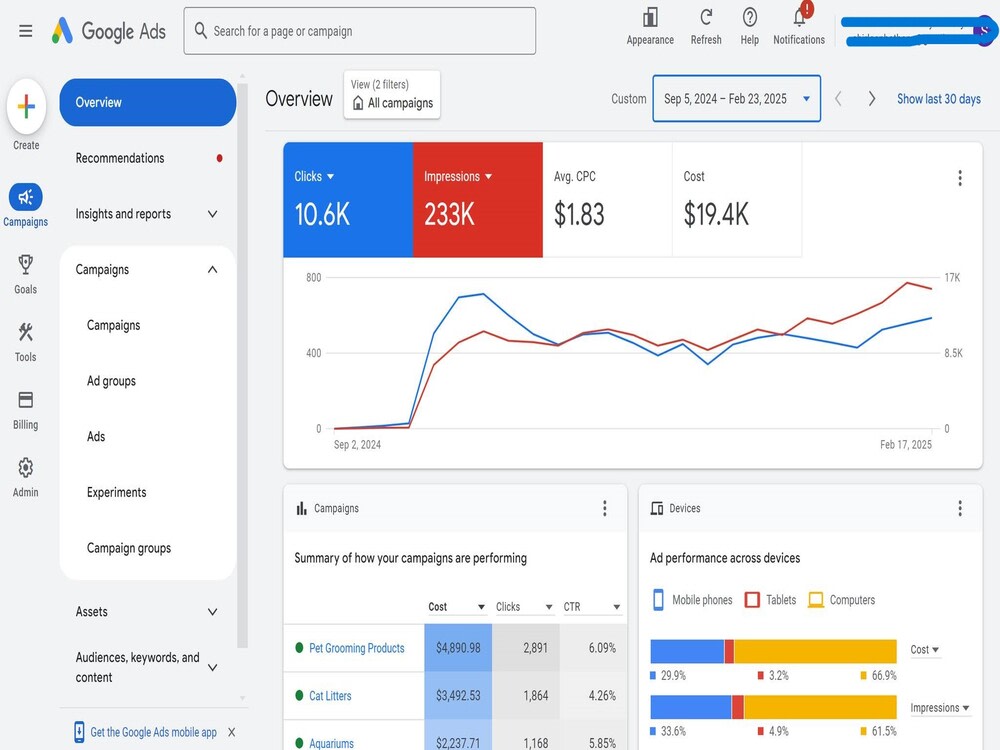Image resolution: width=1000 pixels, height=750 pixels.
Task: Go to the next date range arrow
Action: [x=872, y=99]
